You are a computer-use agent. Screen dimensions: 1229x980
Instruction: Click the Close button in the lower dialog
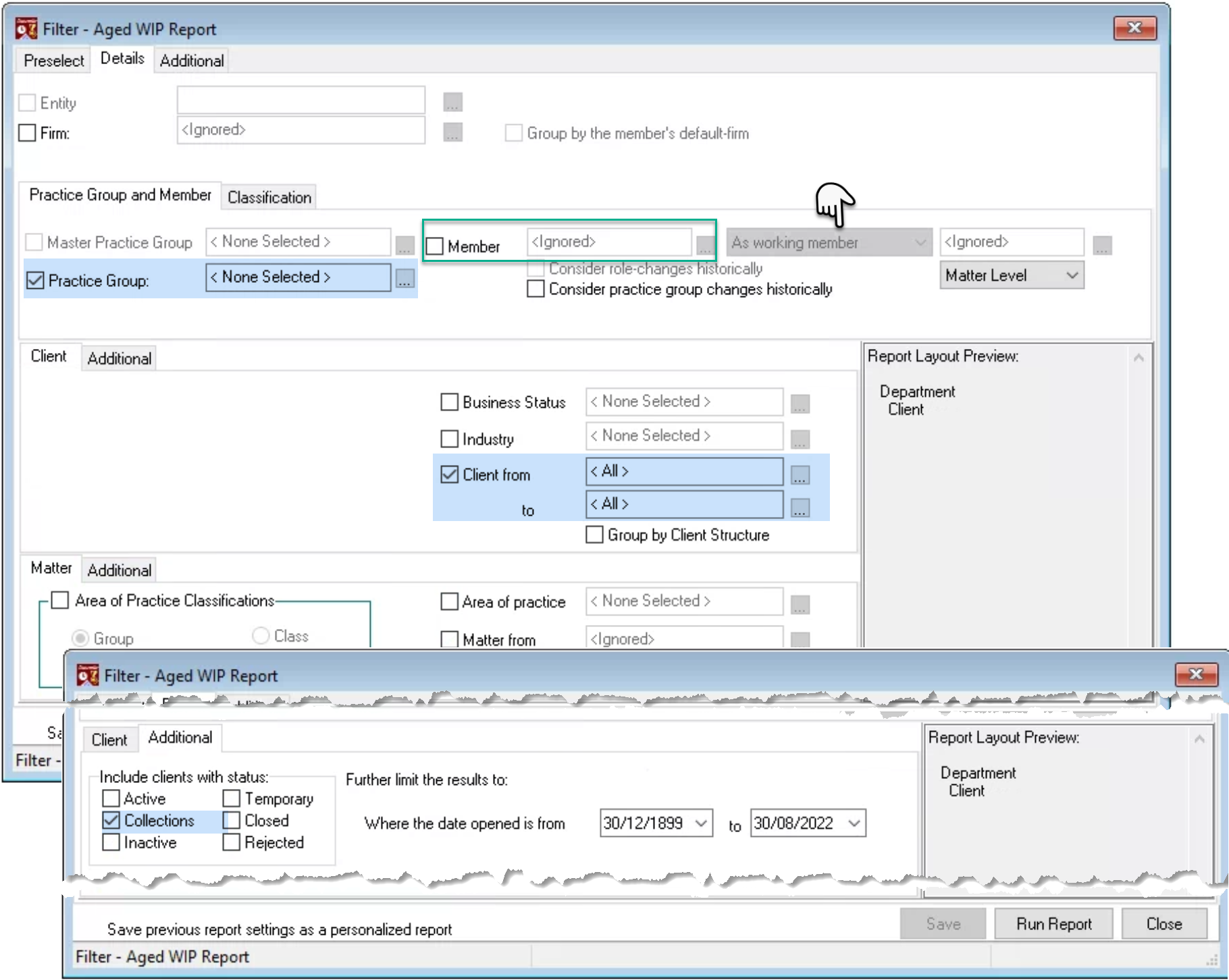pyautogui.click(x=1164, y=924)
